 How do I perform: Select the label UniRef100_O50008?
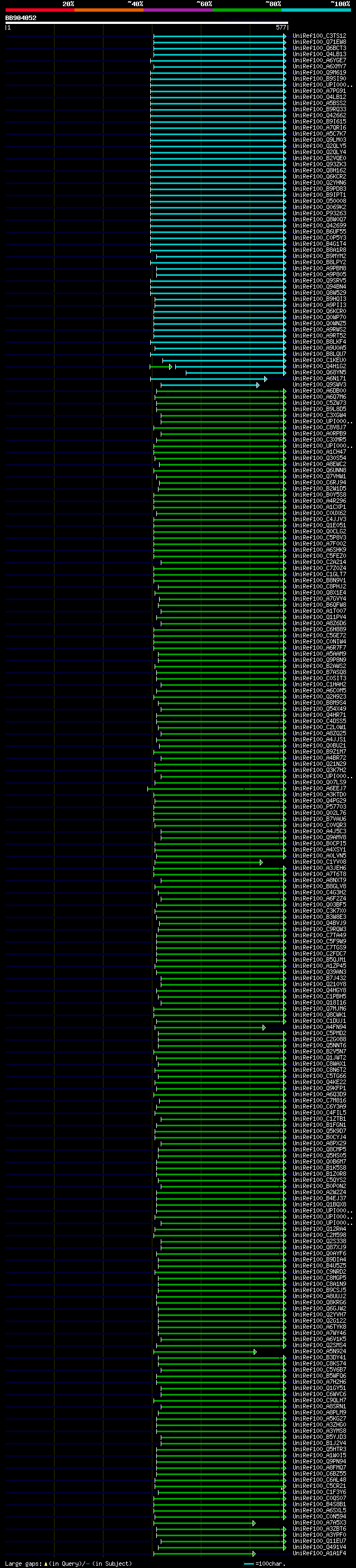click(319, 201)
